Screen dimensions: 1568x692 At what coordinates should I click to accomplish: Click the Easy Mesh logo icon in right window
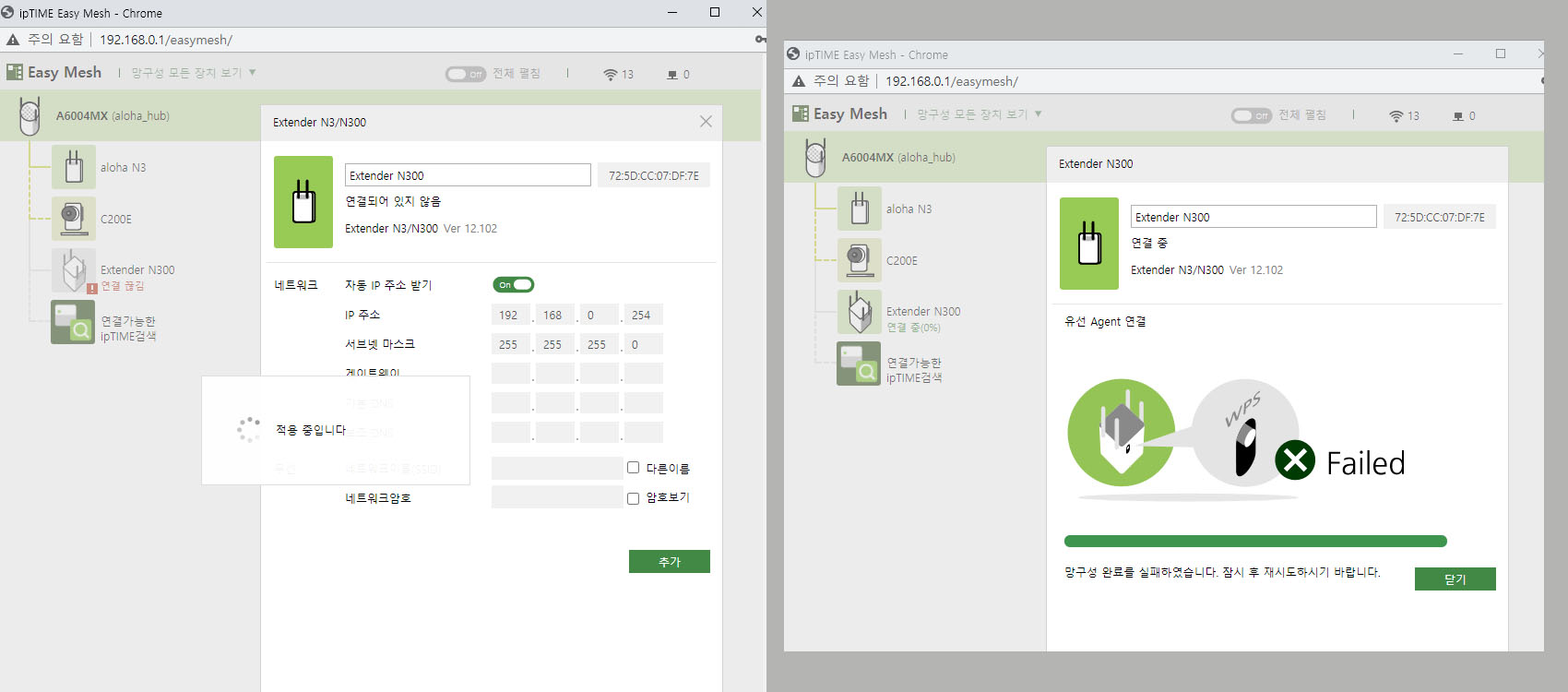point(801,113)
